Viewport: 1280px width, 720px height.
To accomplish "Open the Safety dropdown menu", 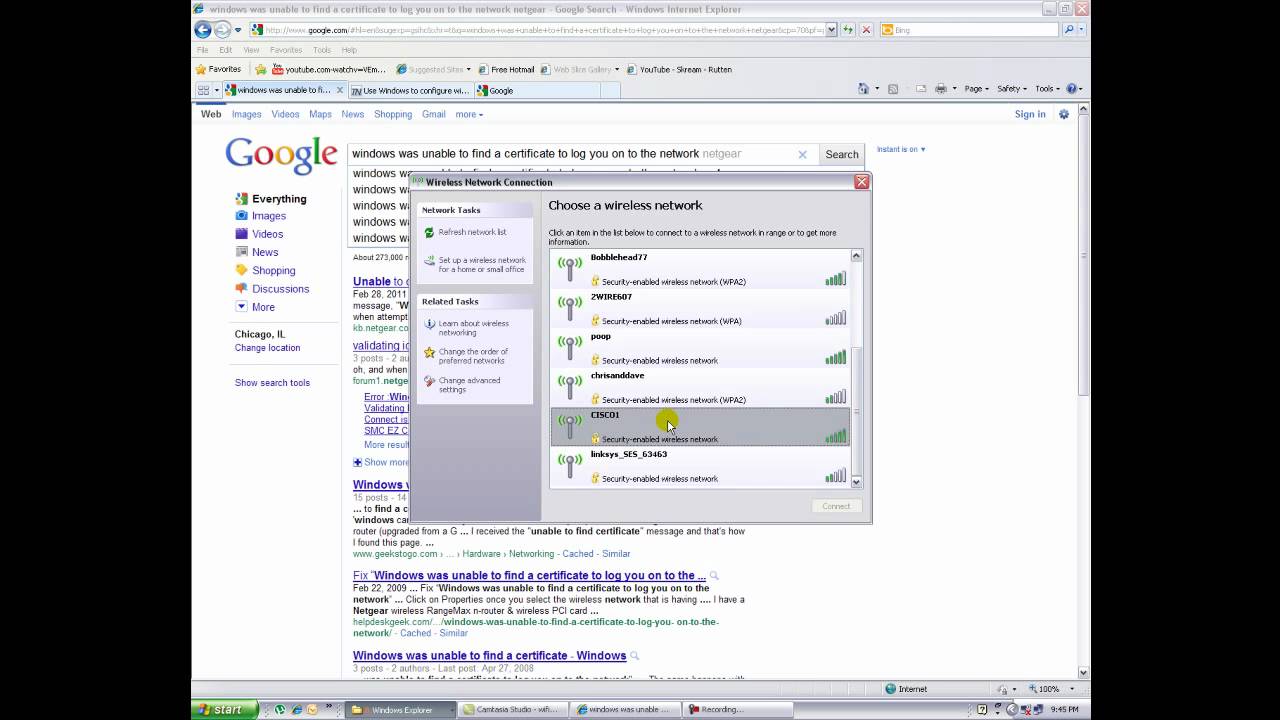I will click(1012, 89).
